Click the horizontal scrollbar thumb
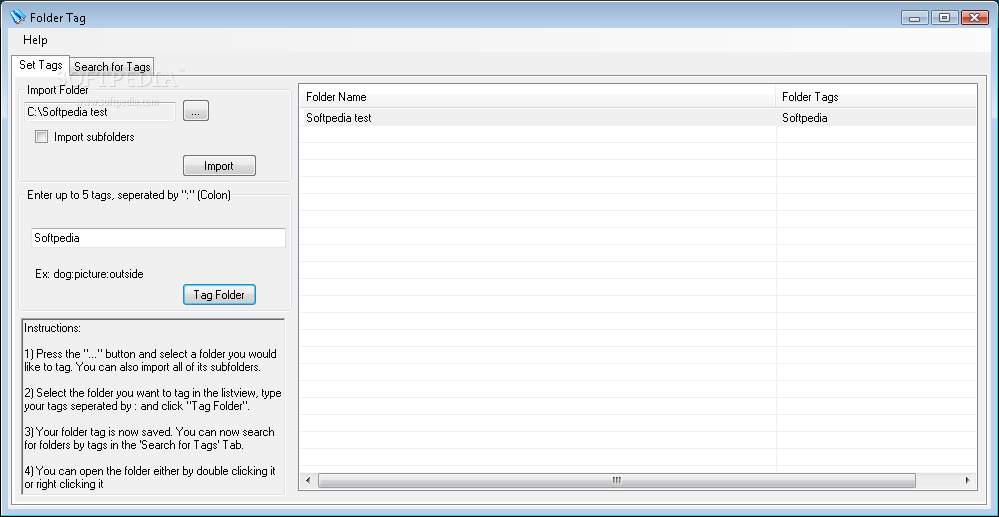Image resolution: width=999 pixels, height=517 pixels. point(616,480)
